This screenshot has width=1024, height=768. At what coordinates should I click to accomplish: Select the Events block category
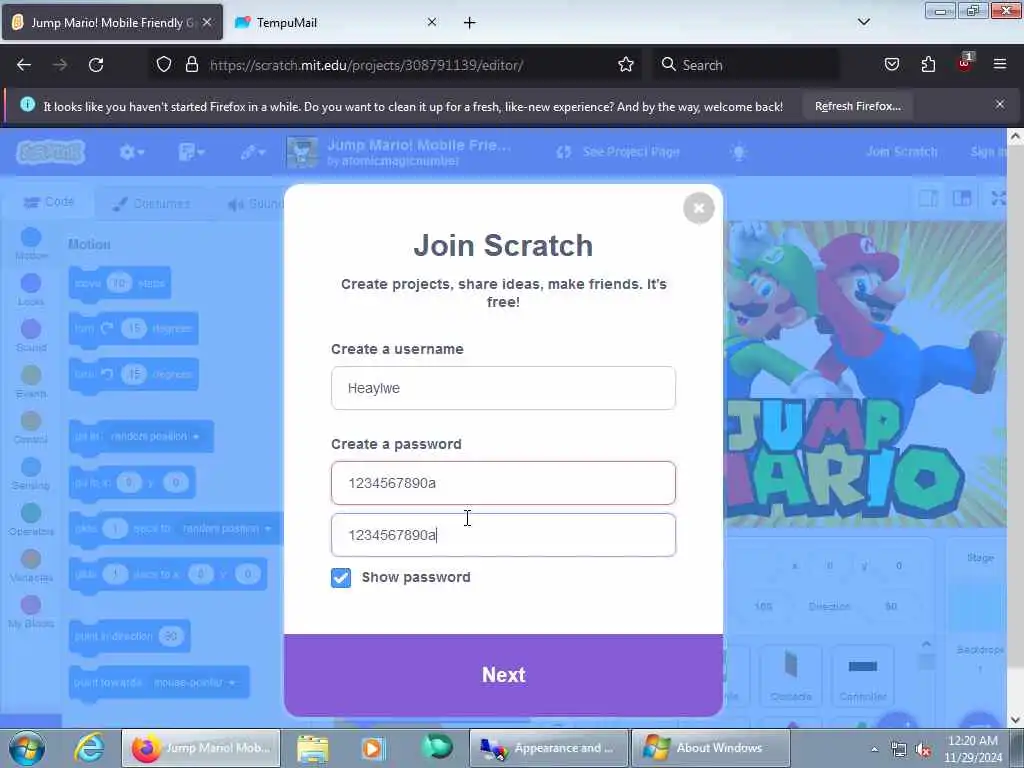coord(31,382)
